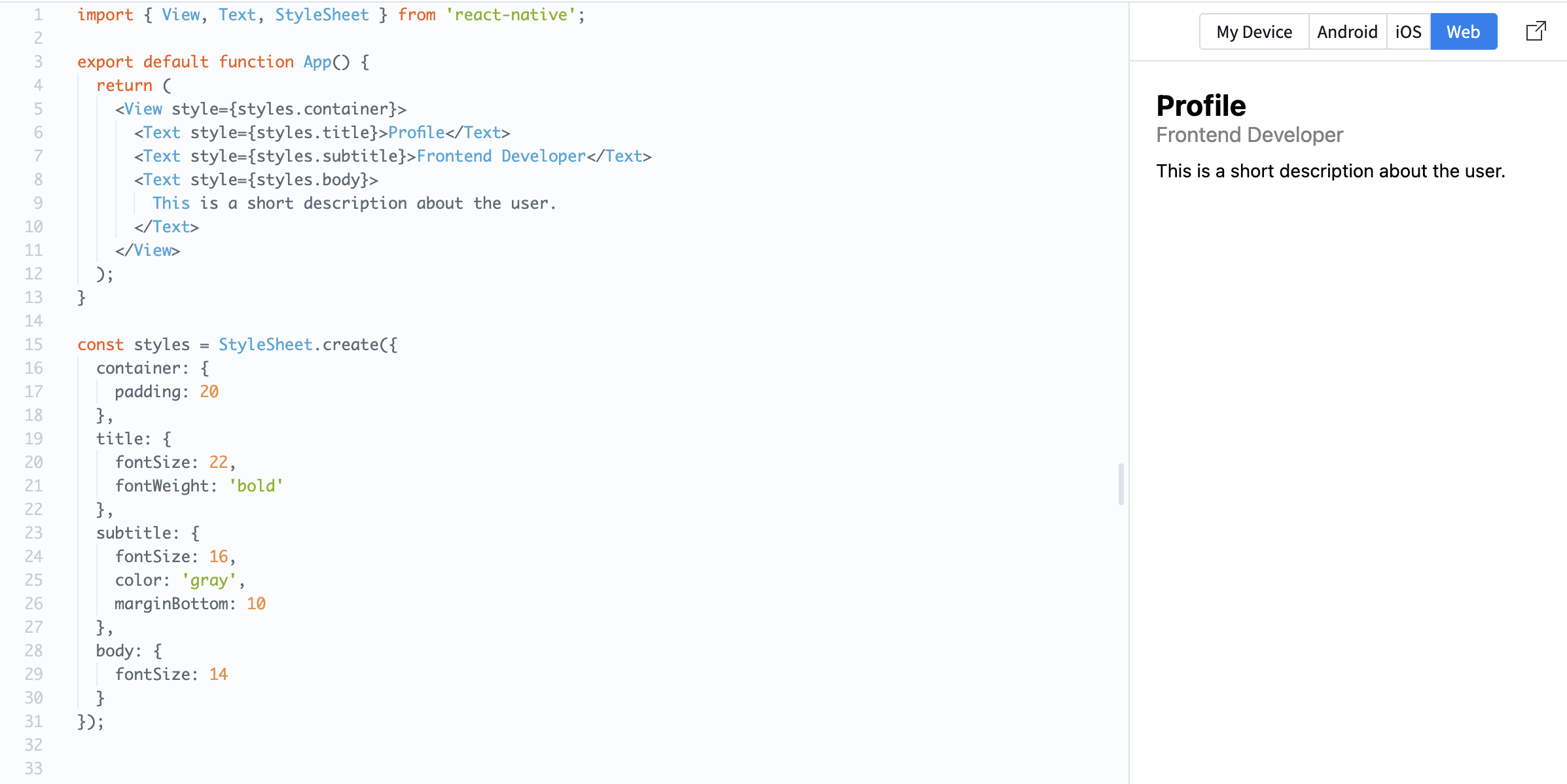Open the preview in a new window
Viewport: 1567px width, 784px height.
(1536, 31)
